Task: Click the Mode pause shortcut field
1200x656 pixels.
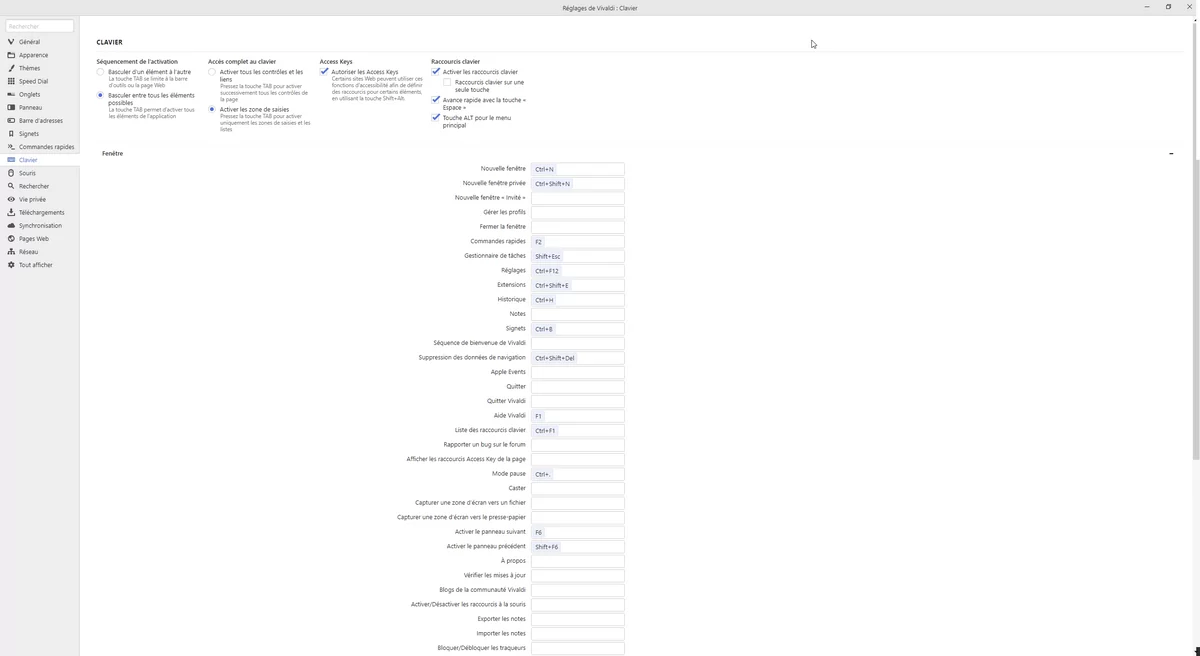Action: pos(578,474)
